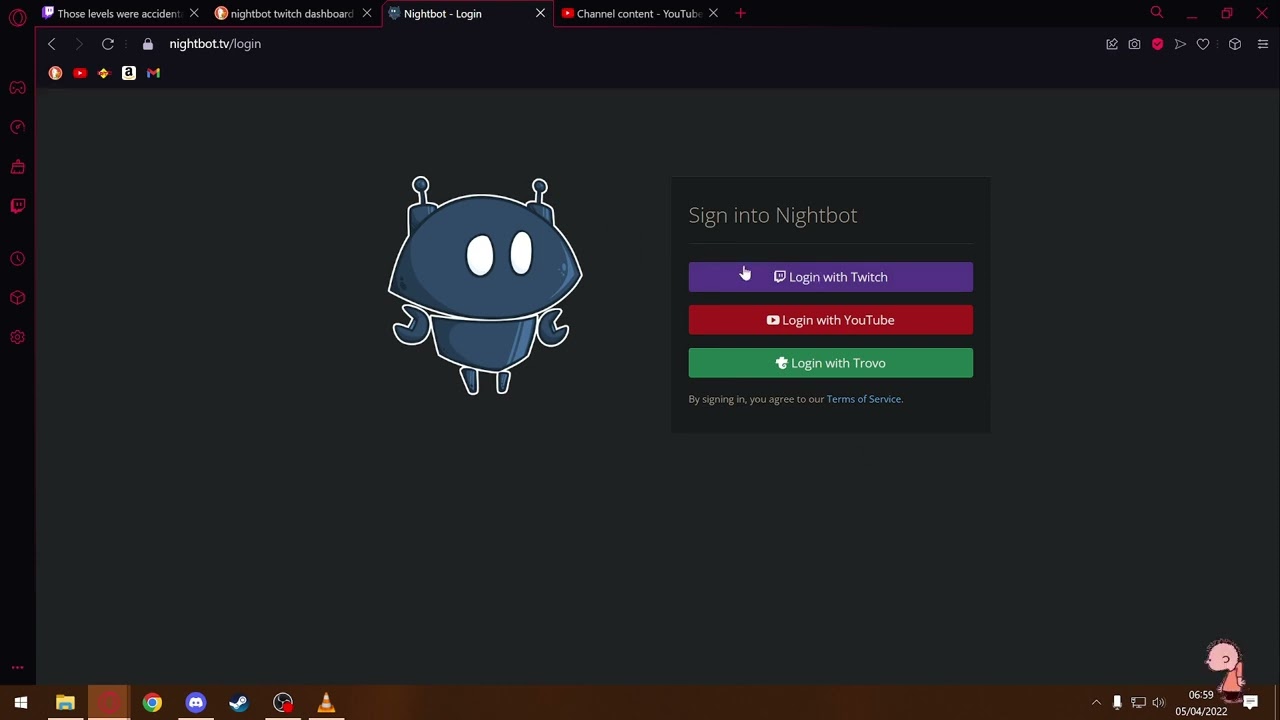Open the sidebar three-dots setup menu
This screenshot has width=1280, height=720.
(x=17, y=667)
